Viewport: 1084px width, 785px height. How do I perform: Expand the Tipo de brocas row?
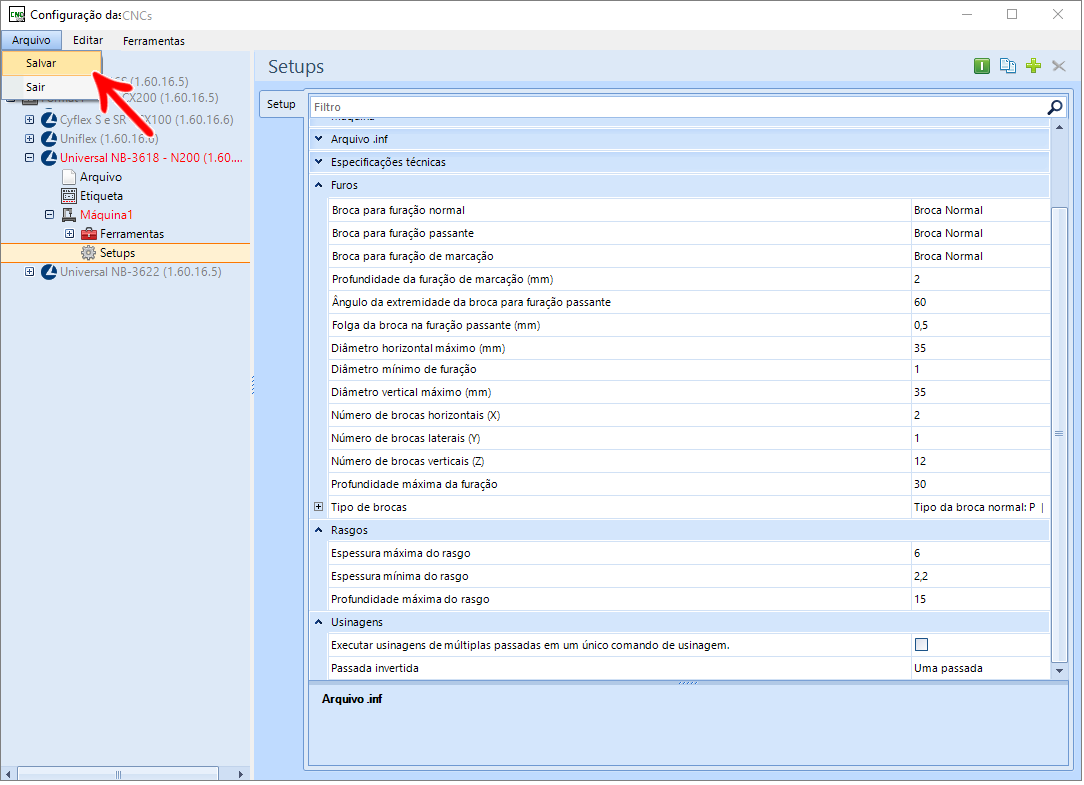[x=319, y=507]
